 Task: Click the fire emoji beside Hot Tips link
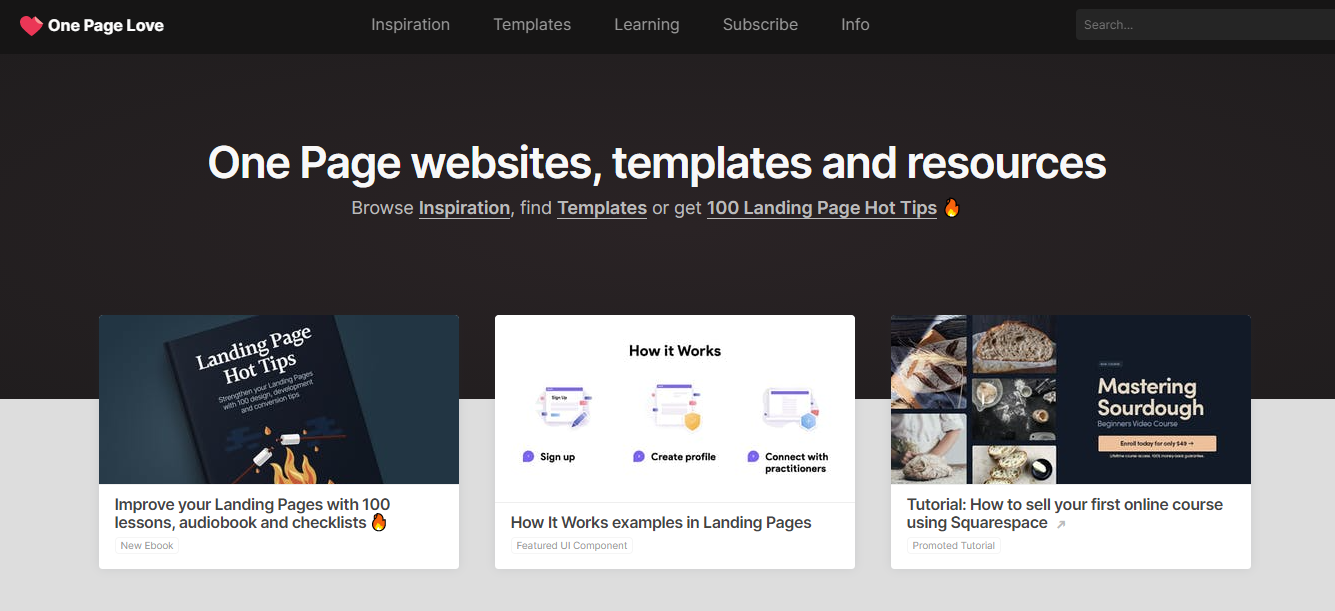[952, 208]
